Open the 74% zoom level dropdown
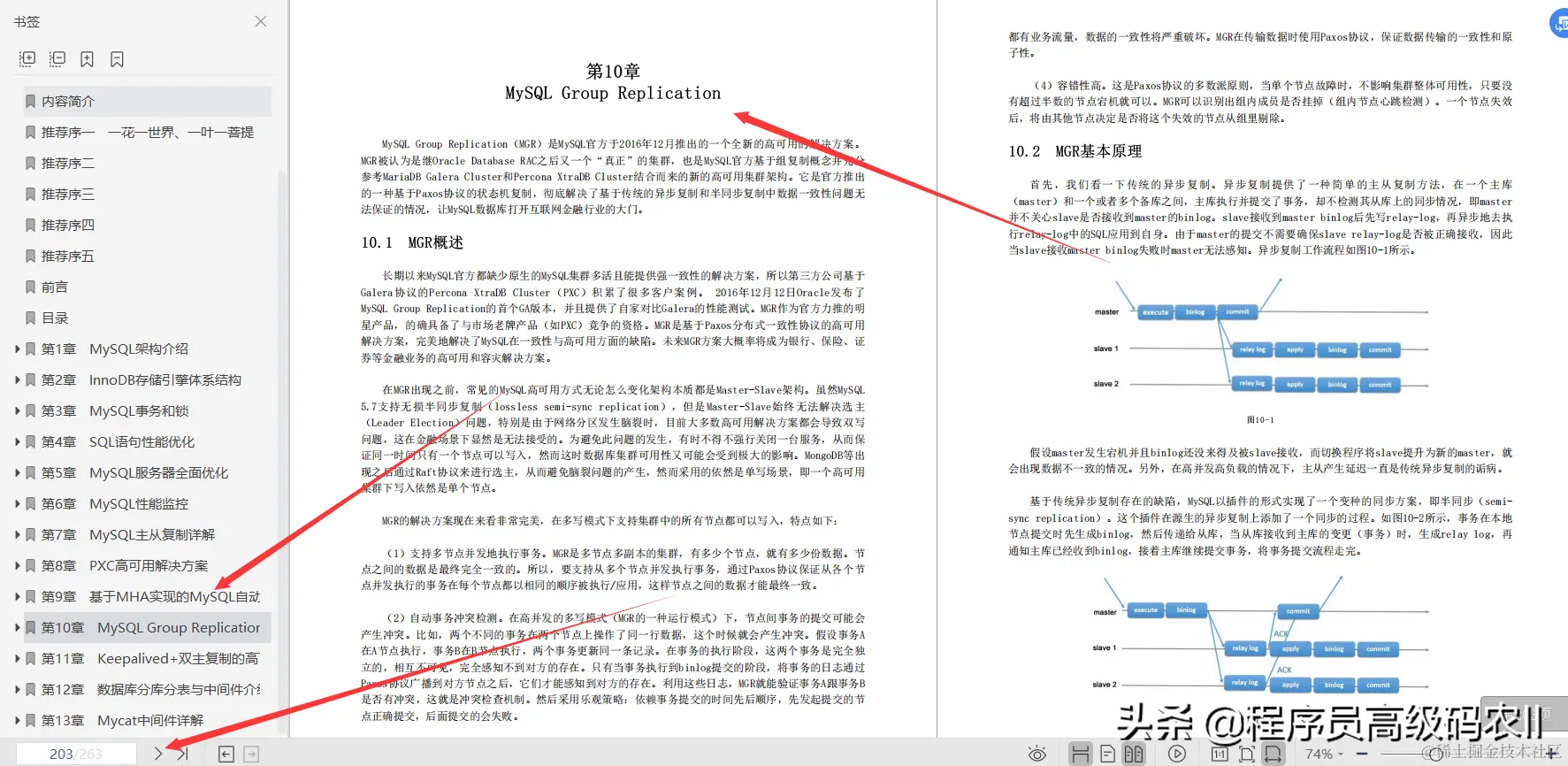This screenshot has height=766, width=1568. pyautogui.click(x=1324, y=754)
